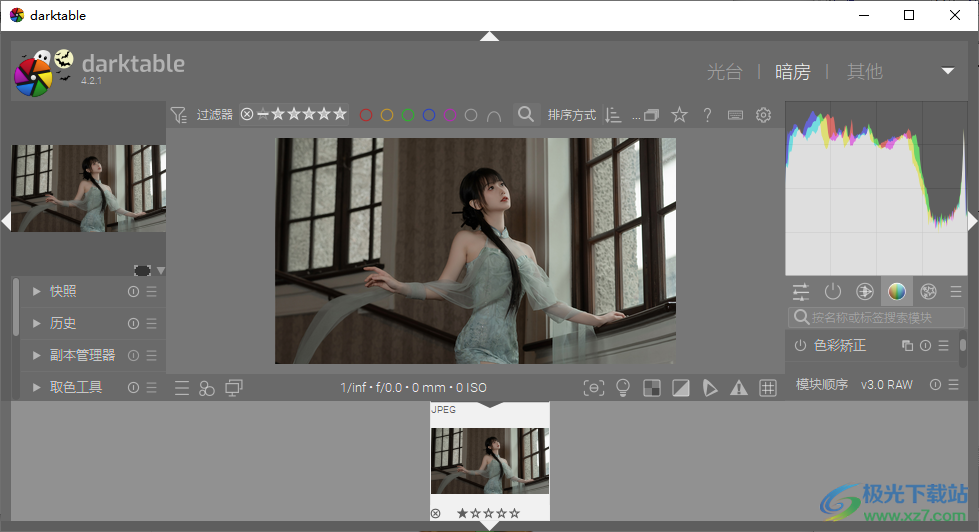Click multiple instances icon of 色彩矫正
The image size is (979, 532).
point(907,345)
